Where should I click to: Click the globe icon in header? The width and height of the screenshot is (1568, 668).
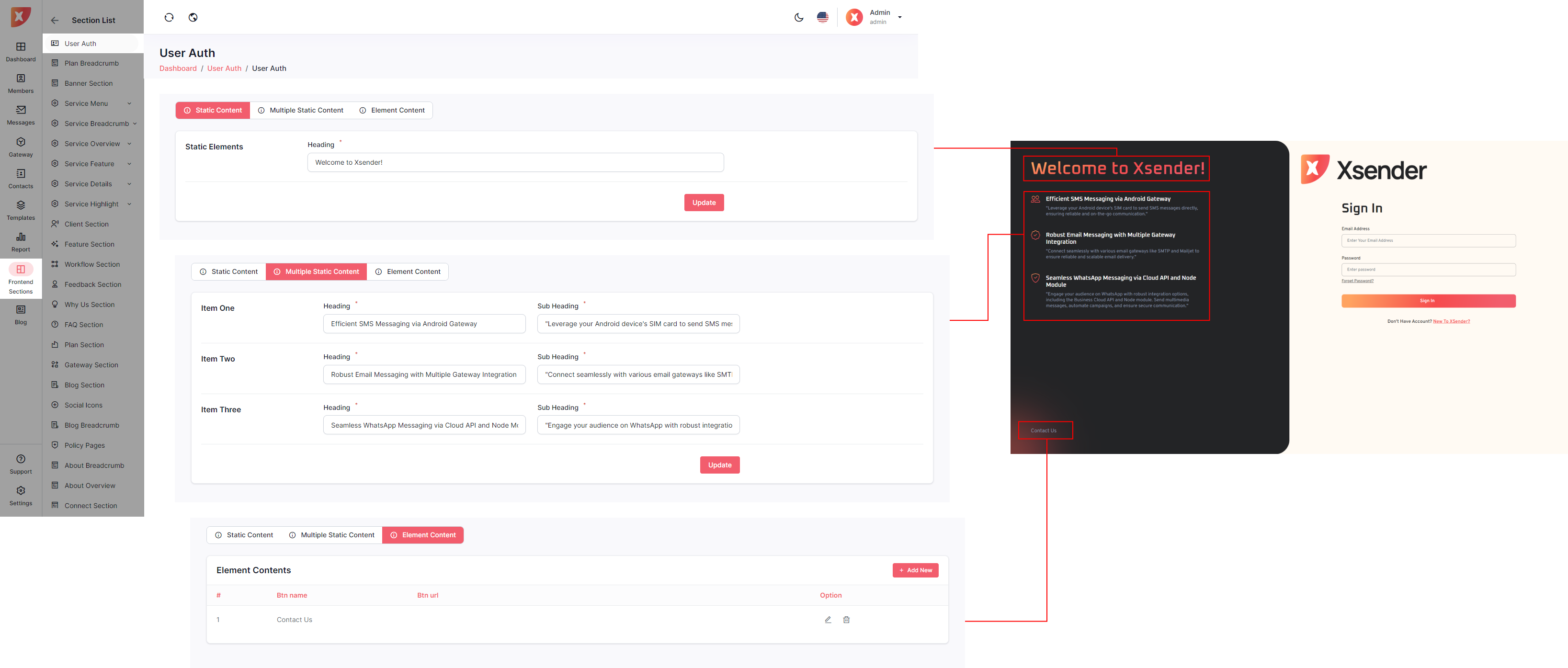click(193, 18)
